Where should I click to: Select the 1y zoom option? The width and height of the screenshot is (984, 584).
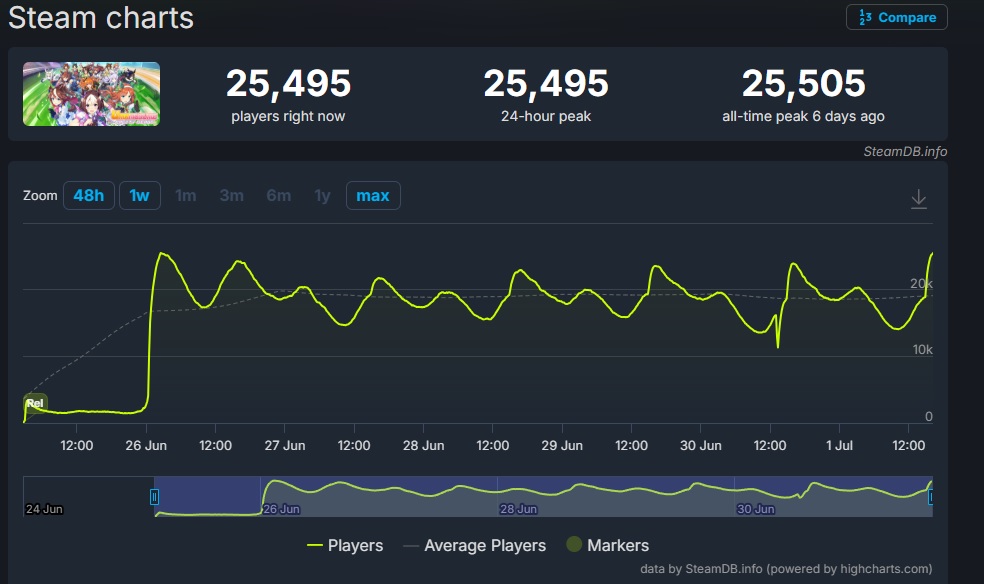click(x=323, y=196)
